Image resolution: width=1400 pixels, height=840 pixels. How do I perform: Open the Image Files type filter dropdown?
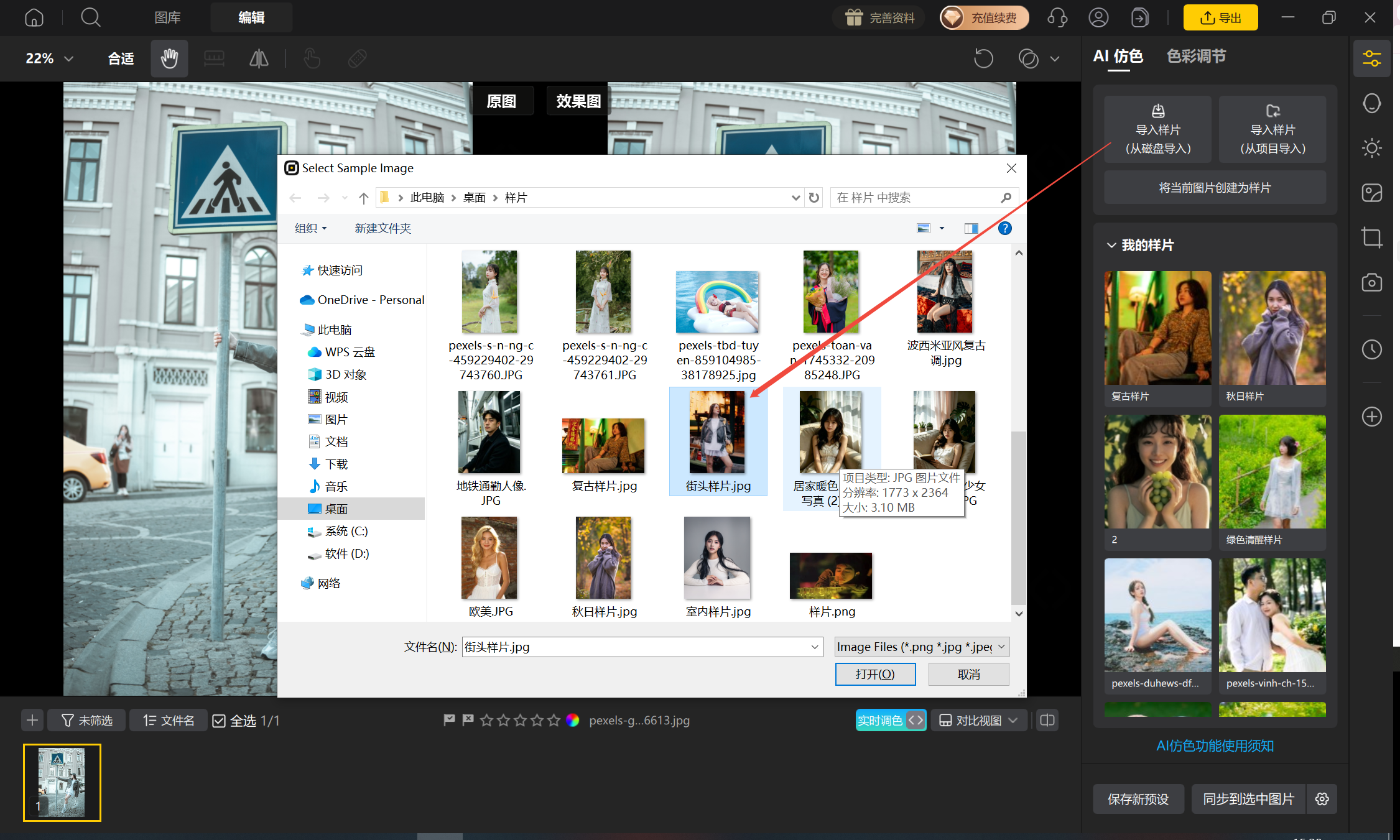point(922,647)
